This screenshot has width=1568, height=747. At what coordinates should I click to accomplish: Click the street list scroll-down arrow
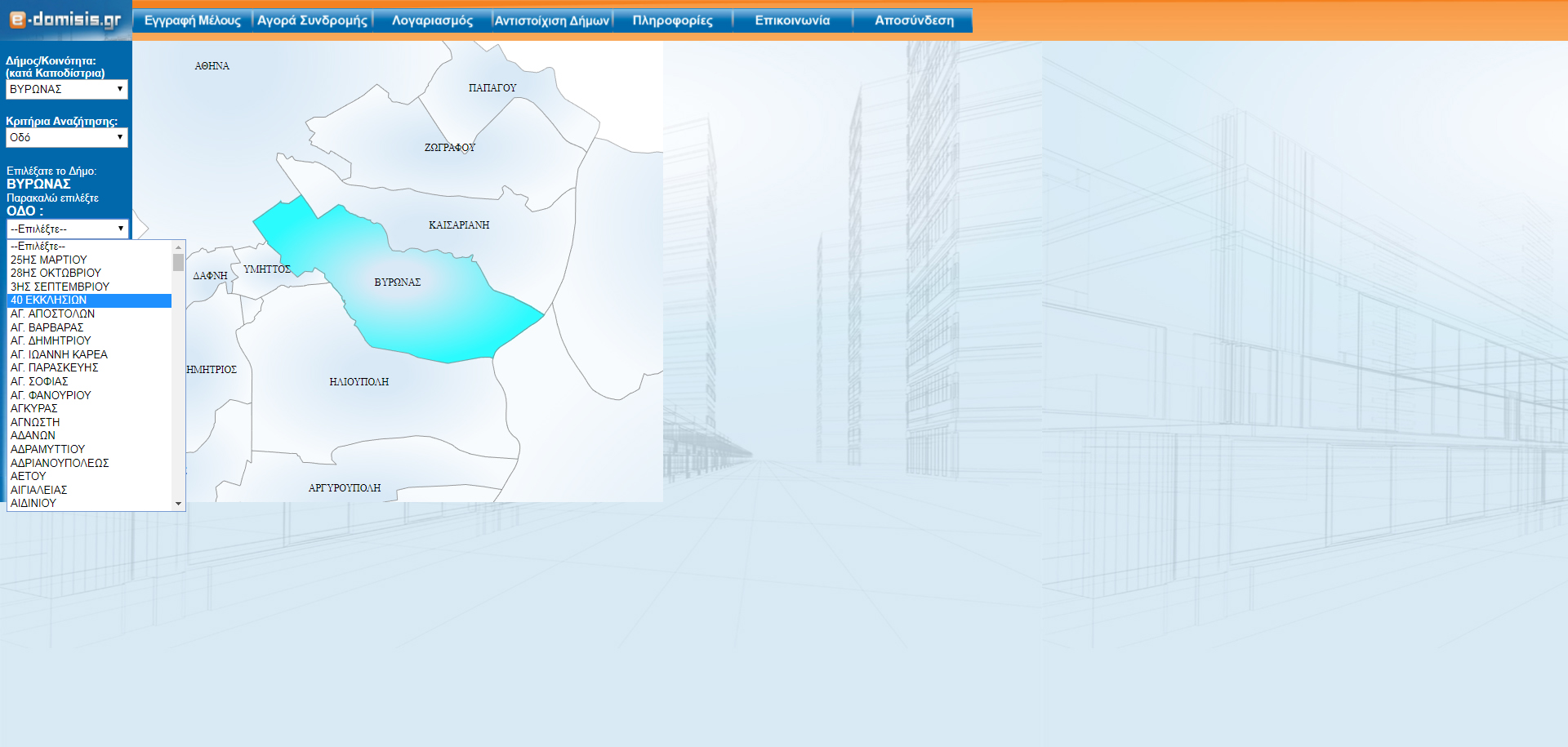[x=178, y=504]
